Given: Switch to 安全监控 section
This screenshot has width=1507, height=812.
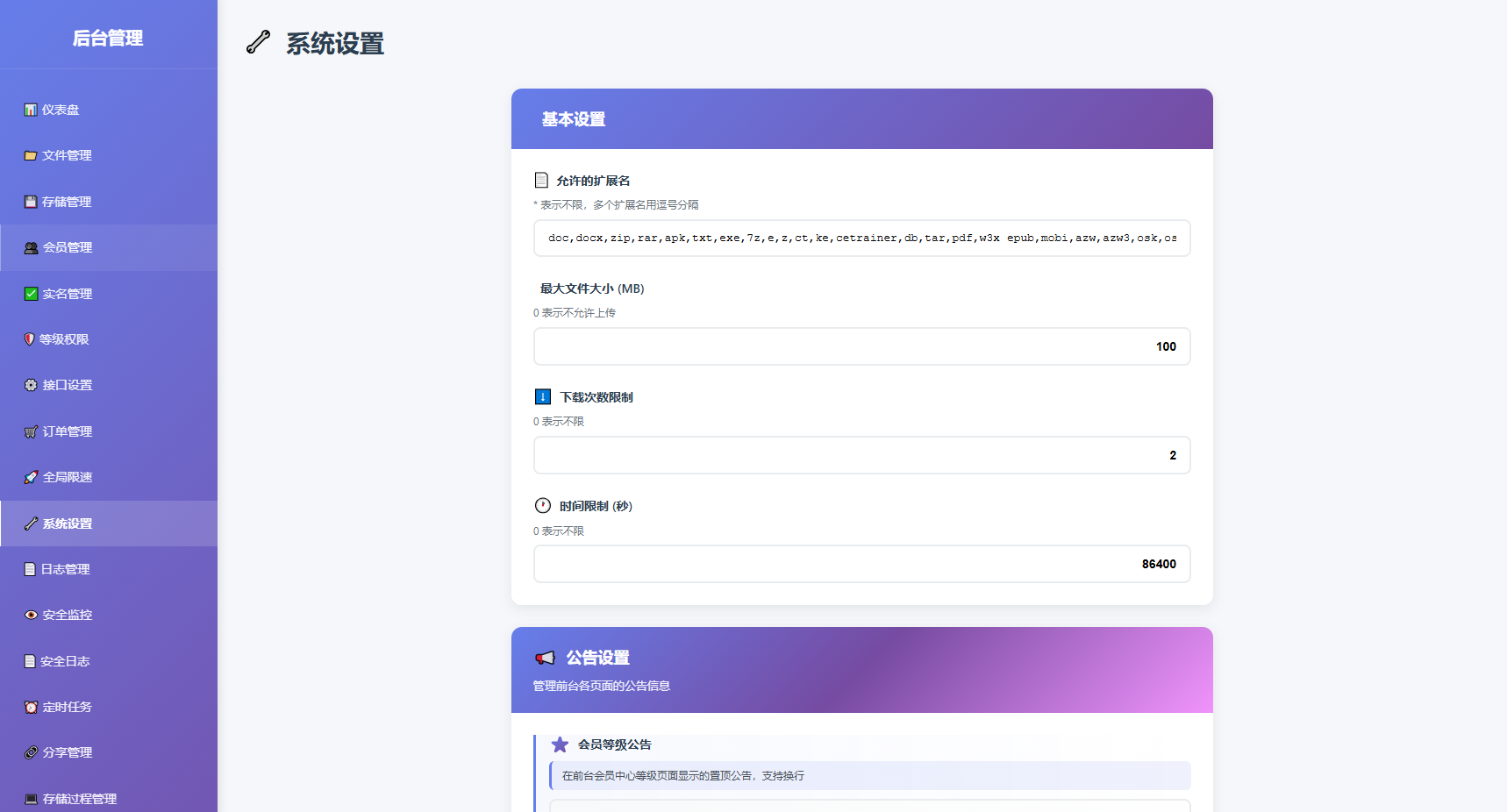Looking at the screenshot, I should click(x=66, y=615).
